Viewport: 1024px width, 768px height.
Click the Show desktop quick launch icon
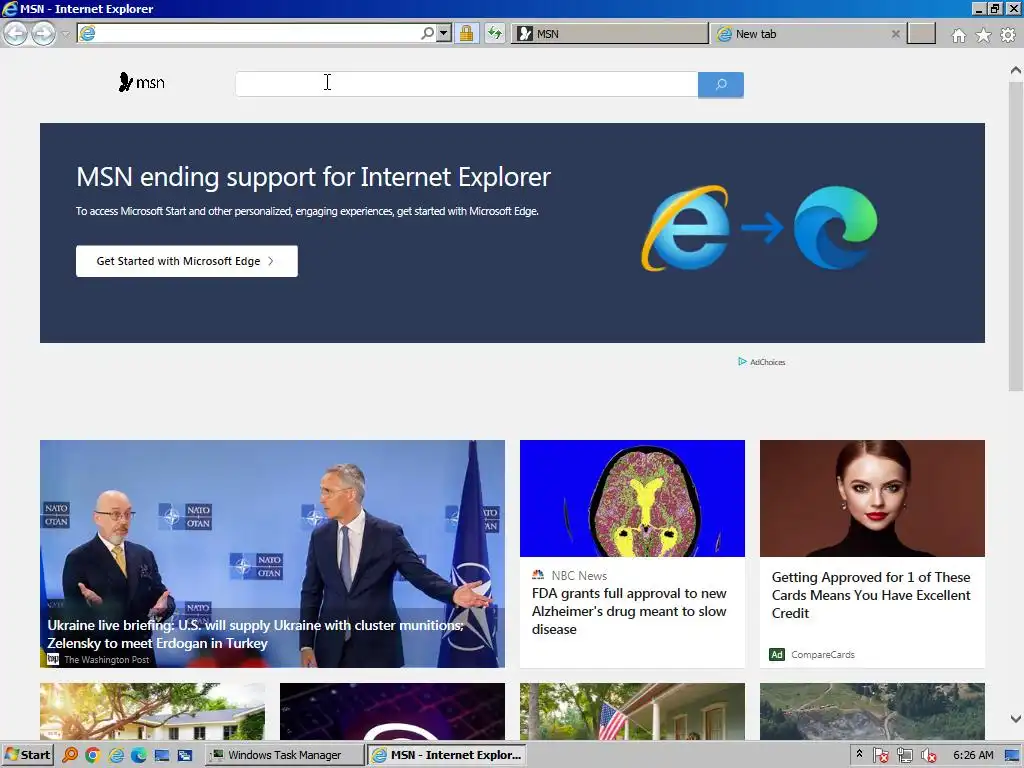[x=161, y=755]
